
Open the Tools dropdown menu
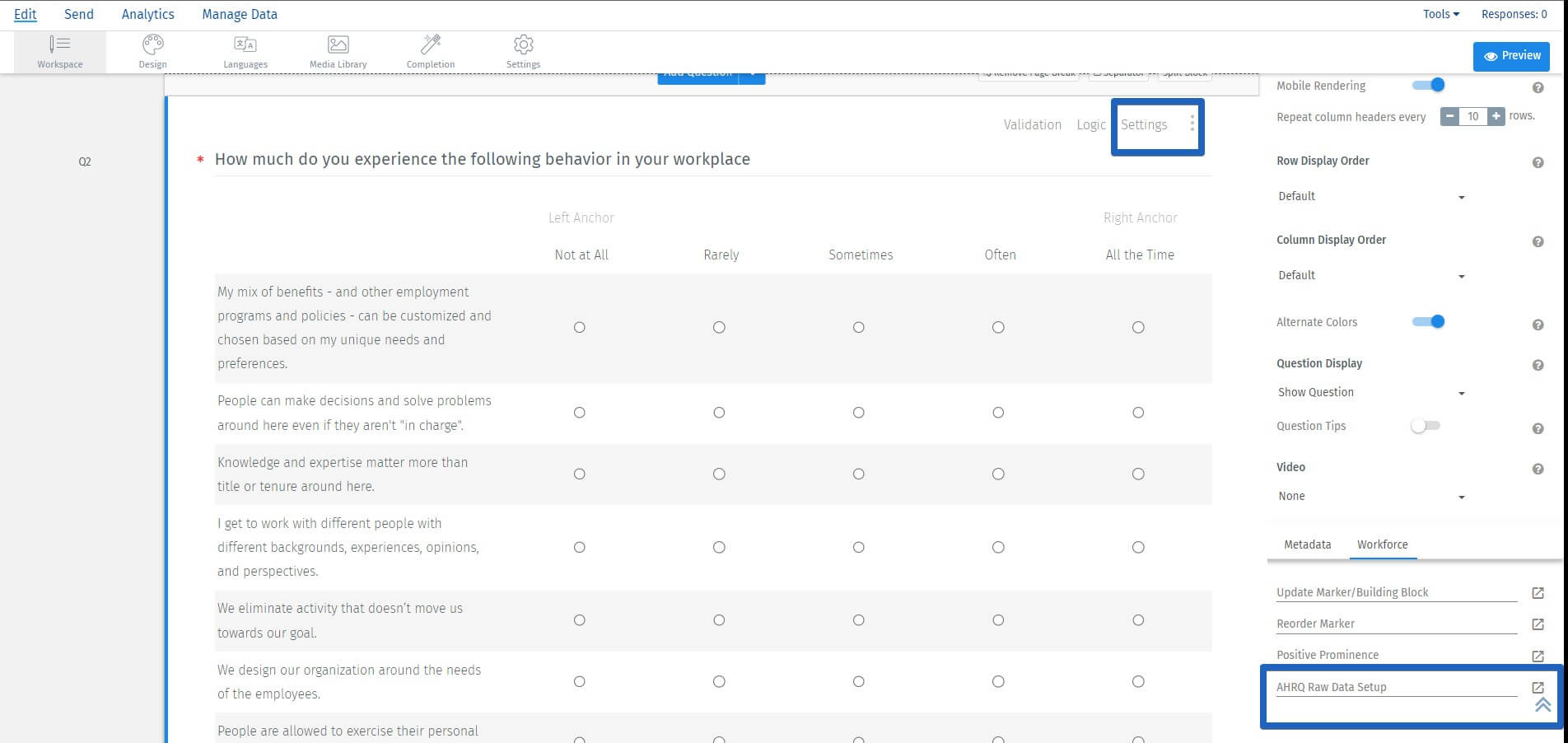click(1440, 14)
